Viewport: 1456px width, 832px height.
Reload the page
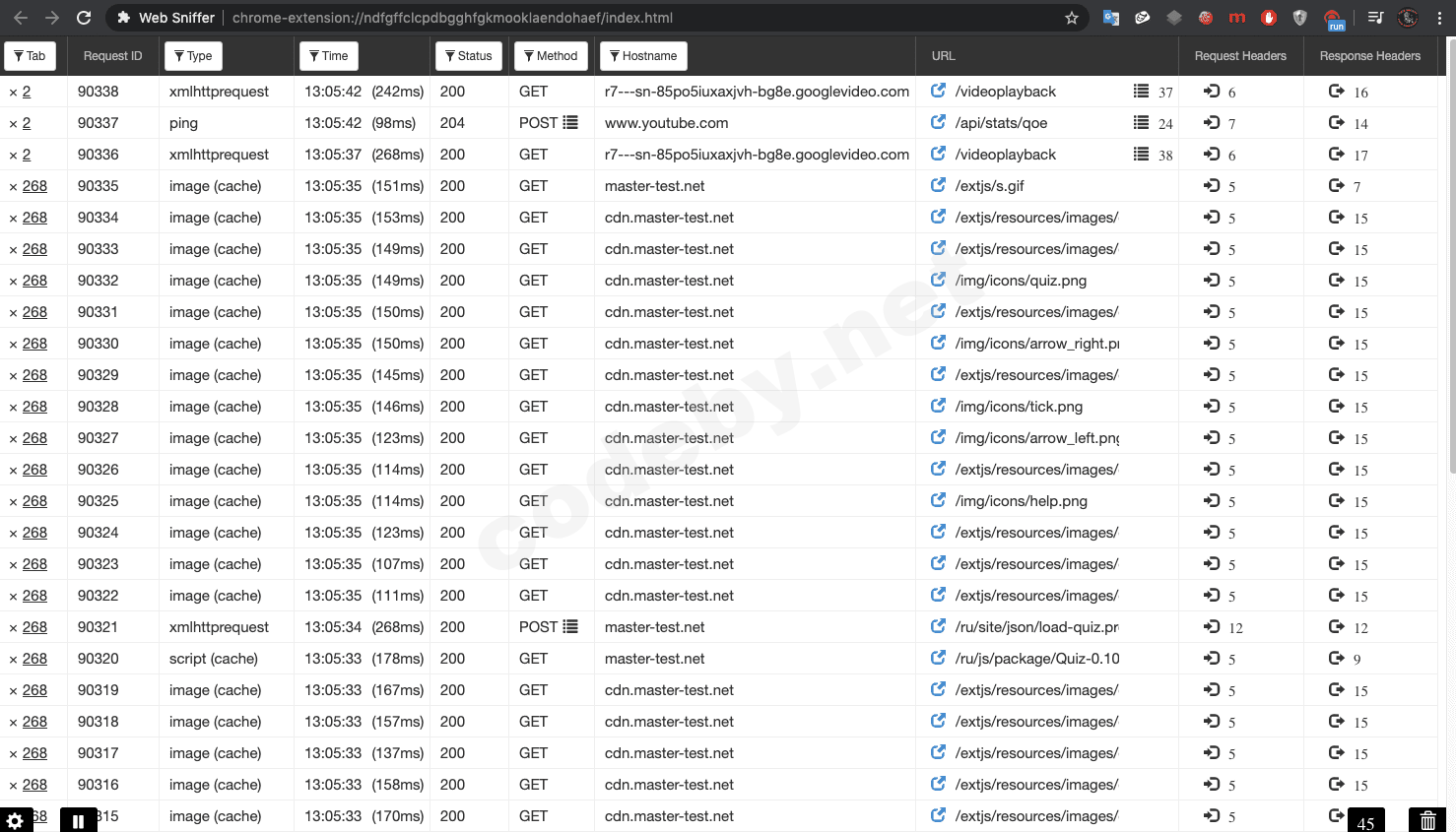click(84, 18)
